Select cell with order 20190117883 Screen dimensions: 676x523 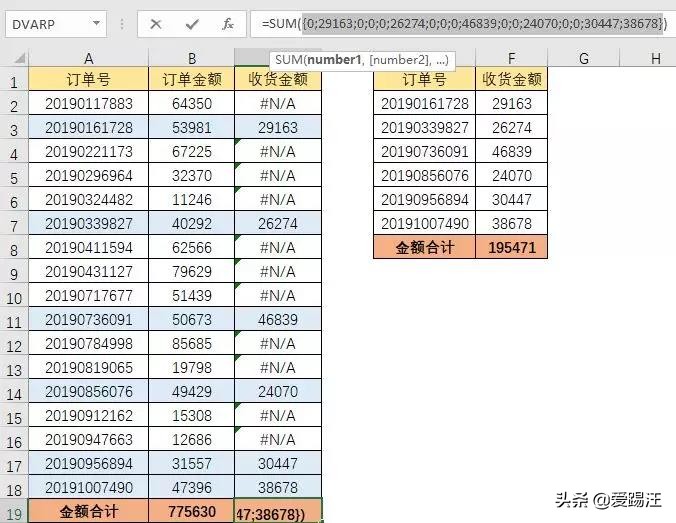coord(88,103)
